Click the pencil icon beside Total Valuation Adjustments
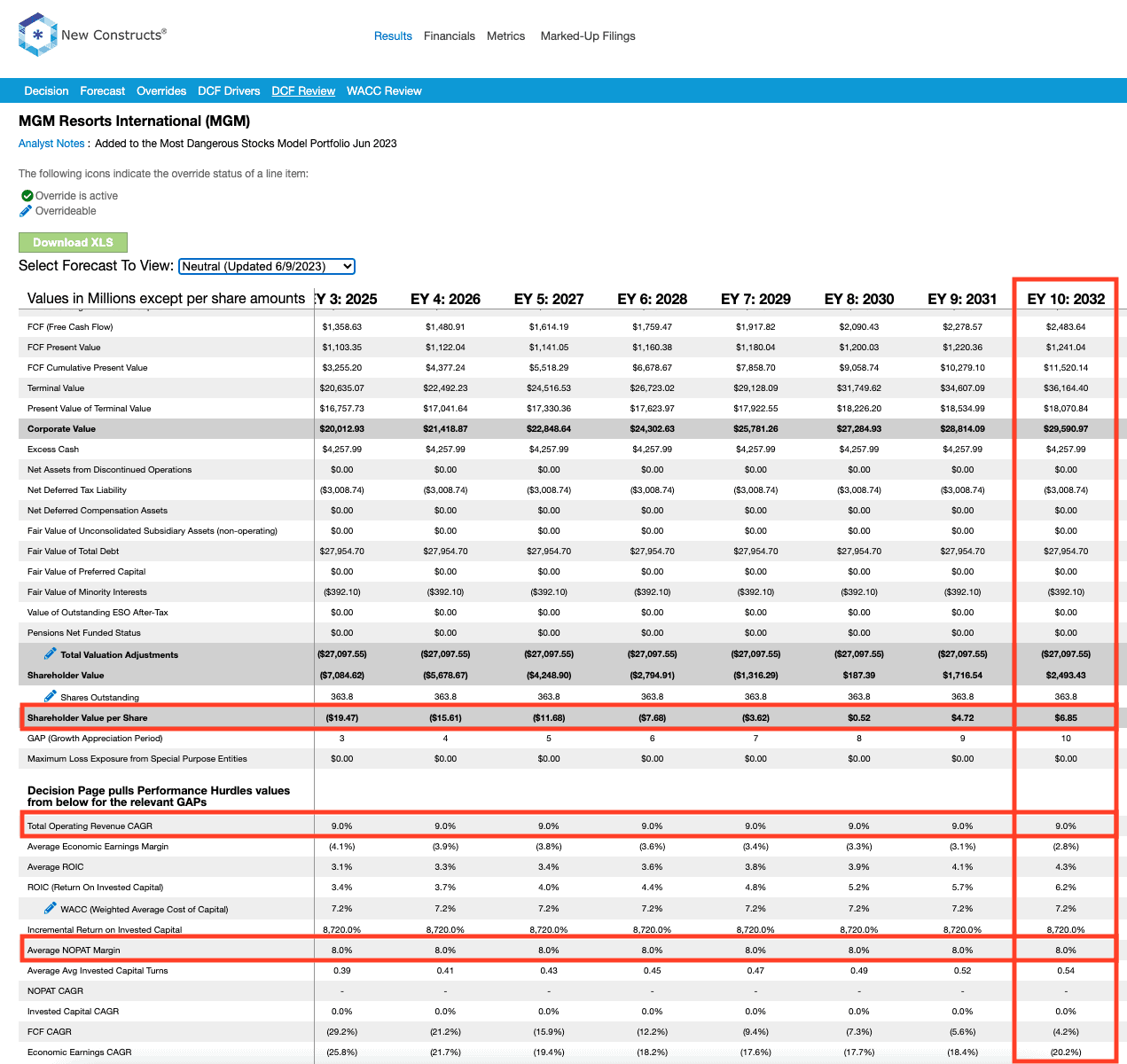1127x1064 pixels. pos(51,653)
